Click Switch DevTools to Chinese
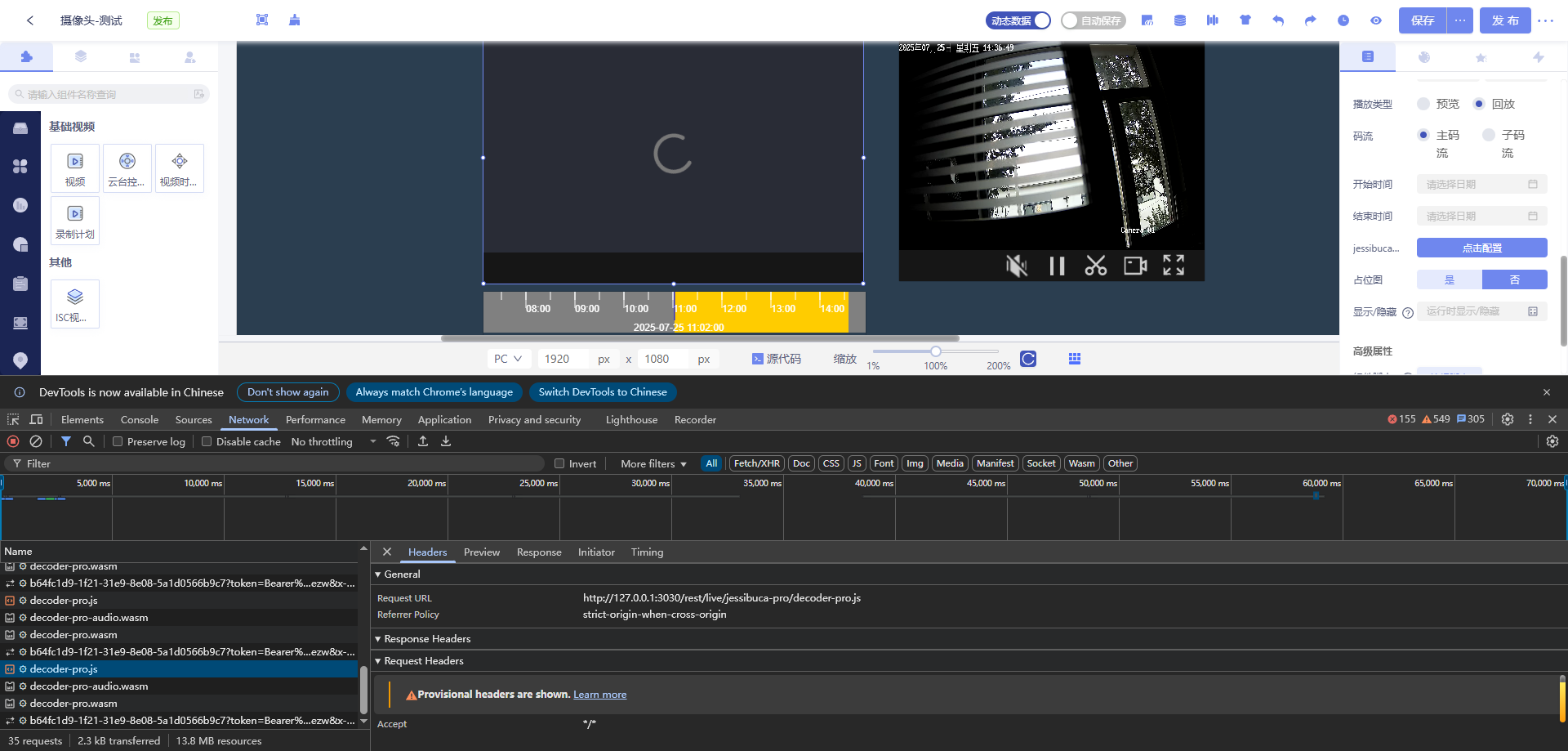 [603, 392]
